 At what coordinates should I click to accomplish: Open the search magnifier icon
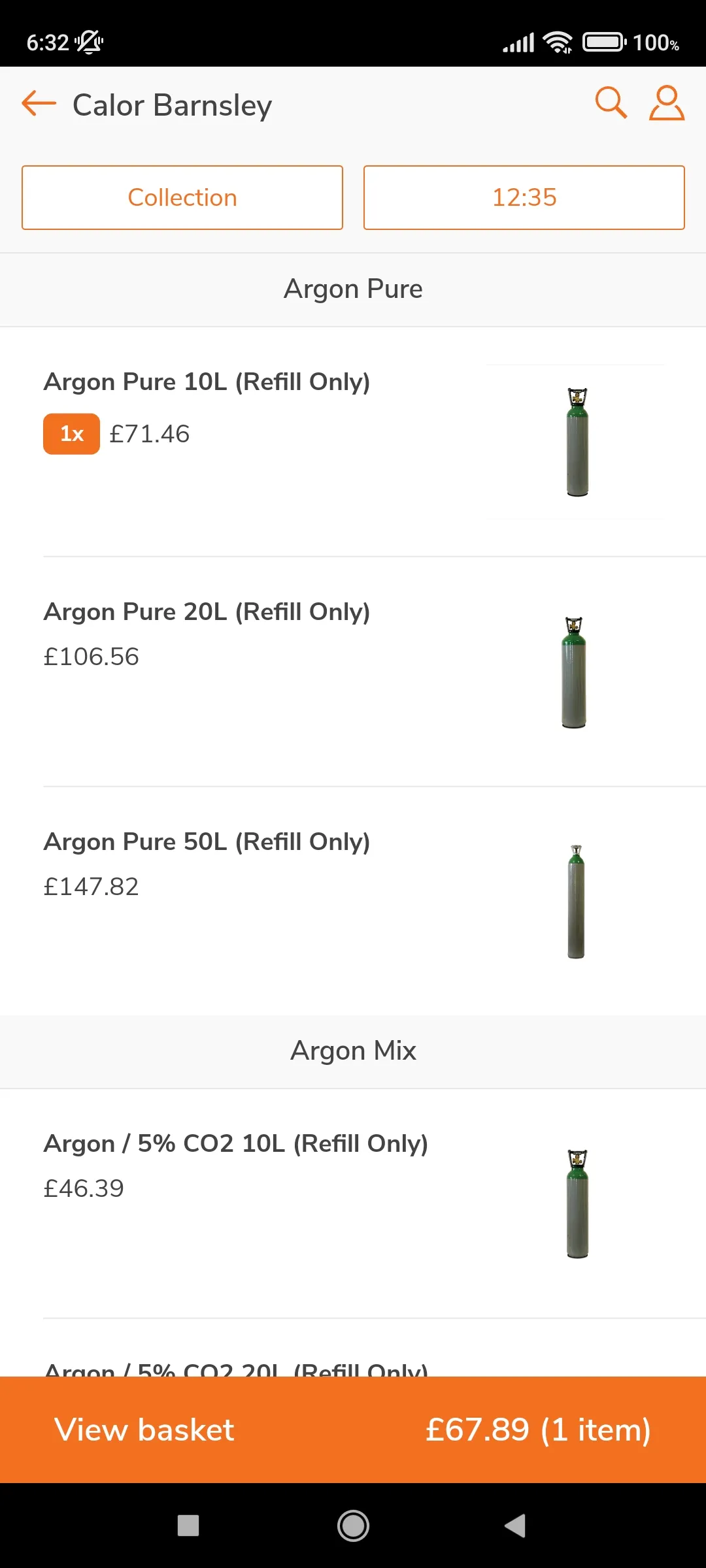pos(611,103)
